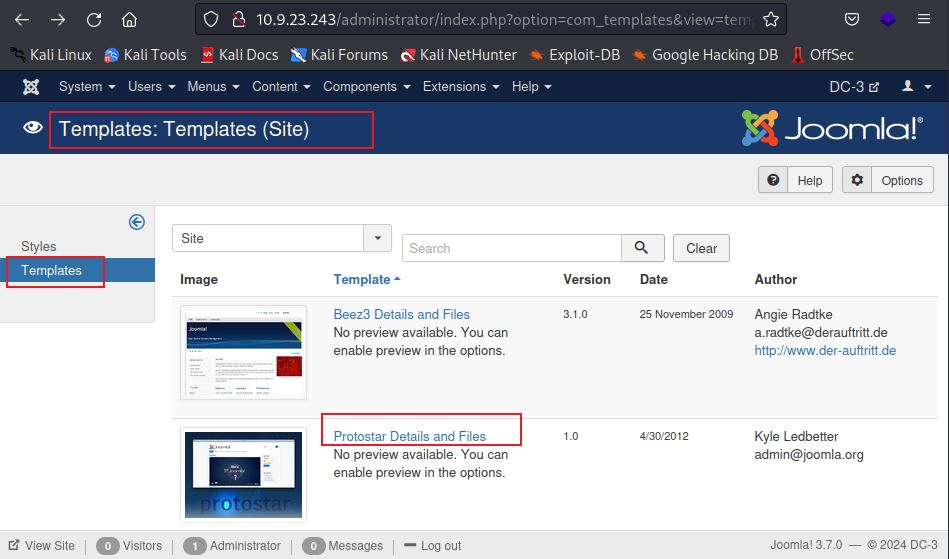Click View Site in the status bar

[x=42, y=545]
